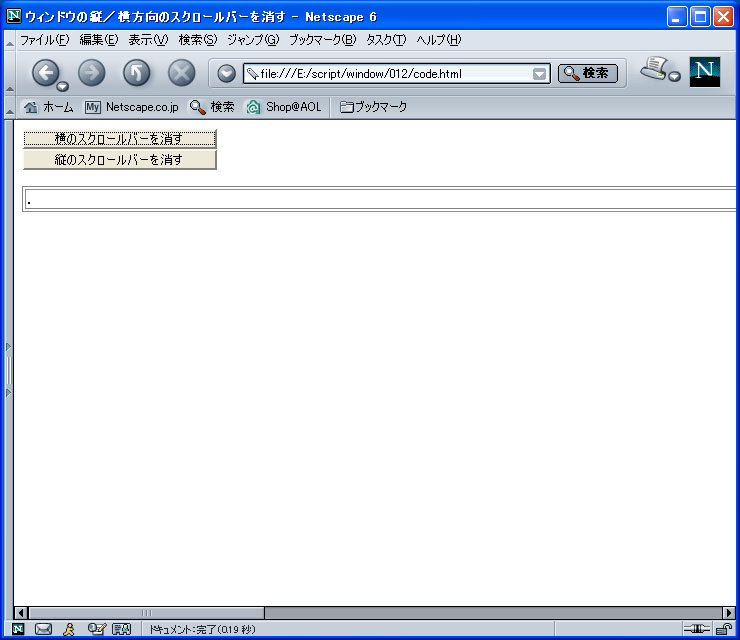This screenshot has width=740, height=640.
Task: Toggle online/offline connection icon in status bar
Action: [x=696, y=629]
